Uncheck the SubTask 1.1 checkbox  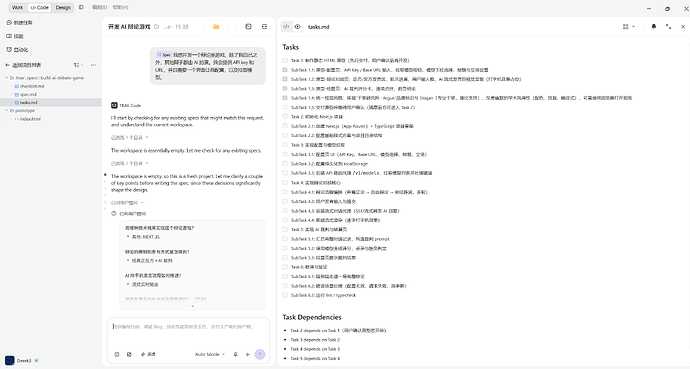(285, 70)
